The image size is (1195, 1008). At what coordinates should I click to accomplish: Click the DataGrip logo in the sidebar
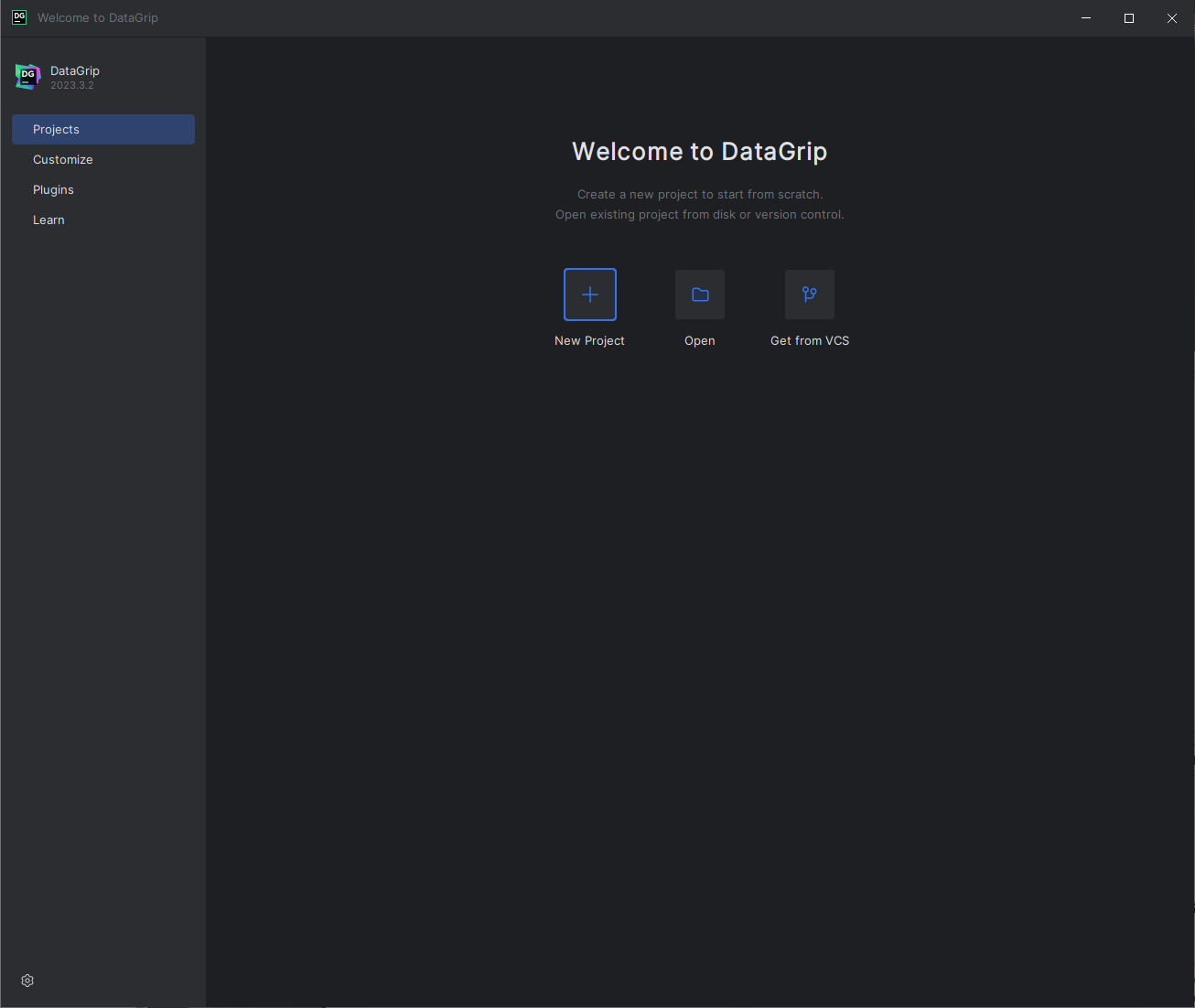(28, 77)
